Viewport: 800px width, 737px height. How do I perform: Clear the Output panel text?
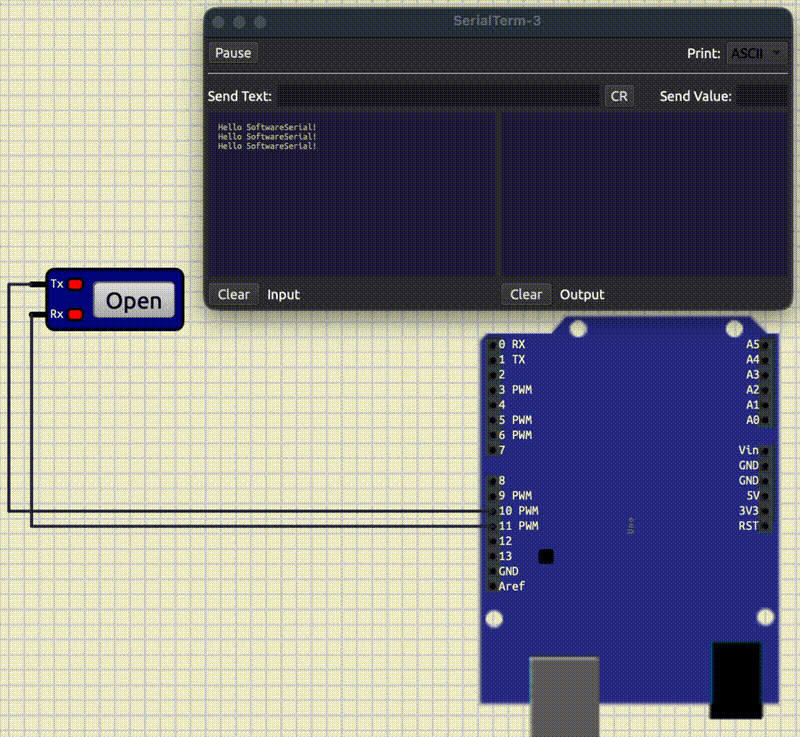tap(526, 294)
